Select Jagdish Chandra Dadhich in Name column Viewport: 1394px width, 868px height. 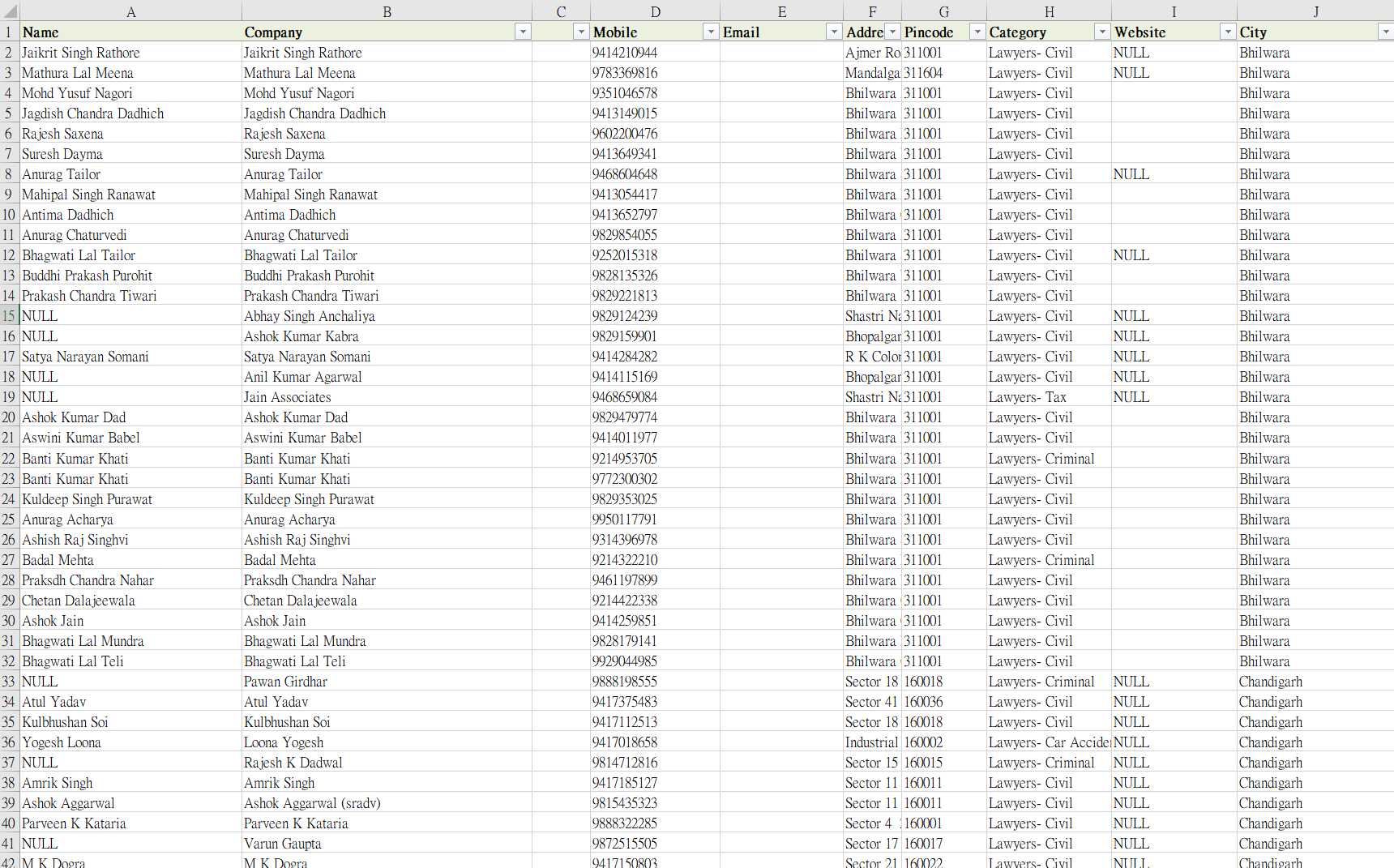pyautogui.click(x=130, y=113)
